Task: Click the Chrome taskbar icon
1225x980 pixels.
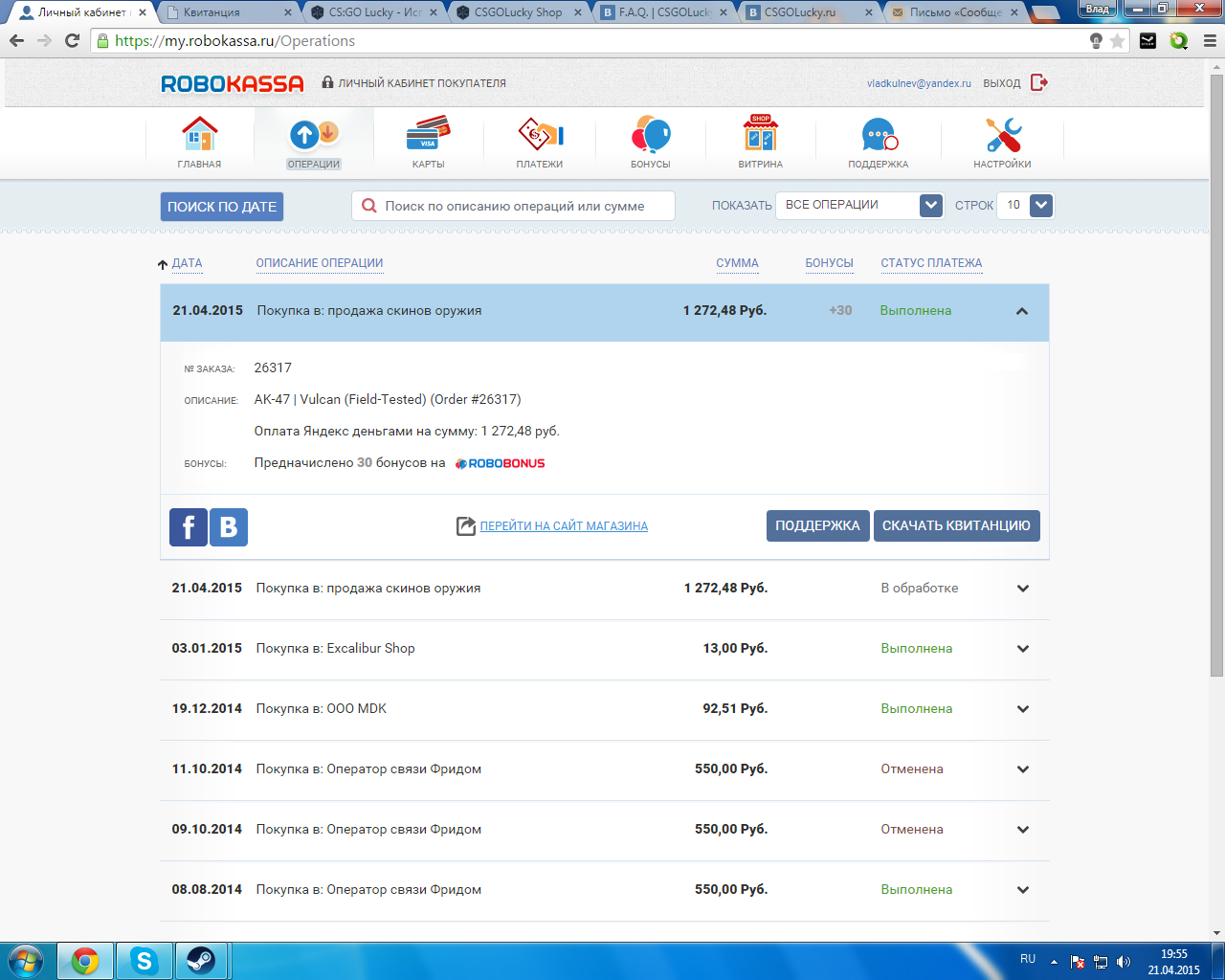Action: click(x=85, y=960)
